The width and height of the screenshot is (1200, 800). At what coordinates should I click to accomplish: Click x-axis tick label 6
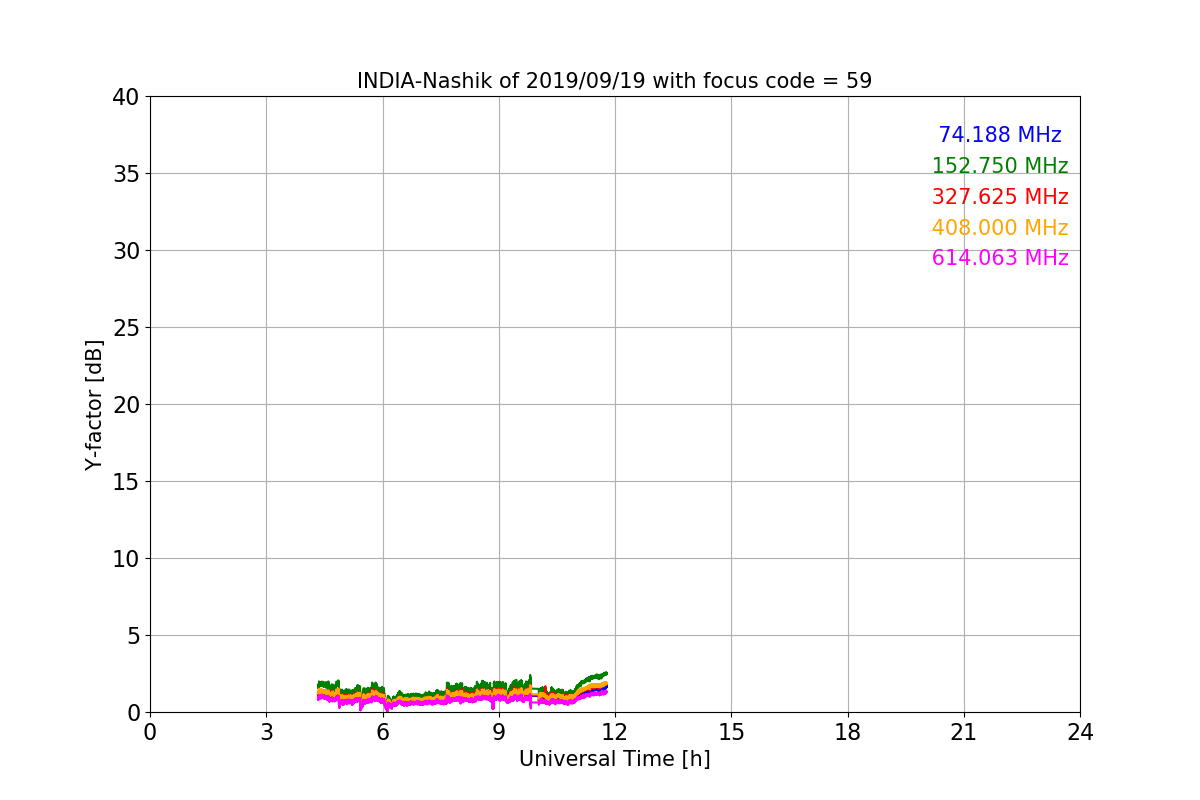pyautogui.click(x=382, y=732)
